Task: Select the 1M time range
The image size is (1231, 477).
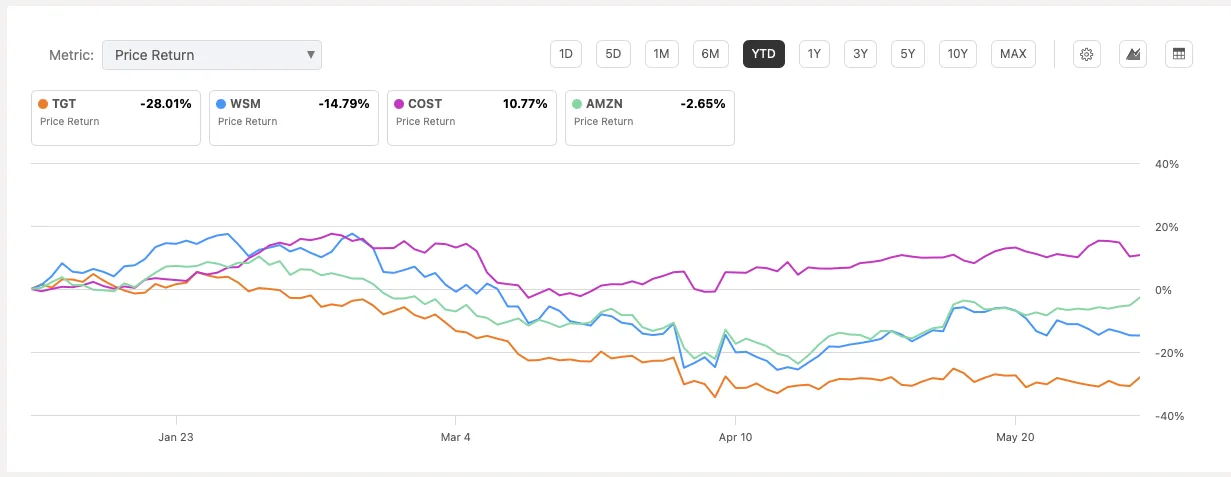Action: 661,54
